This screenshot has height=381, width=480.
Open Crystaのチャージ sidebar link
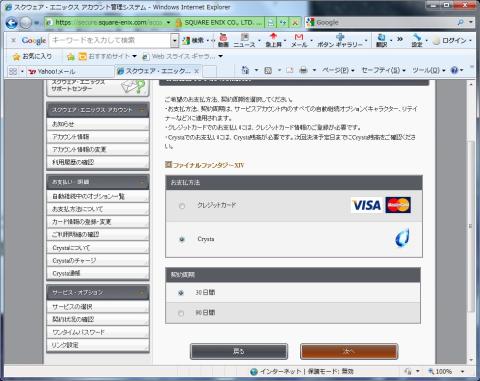pos(98,261)
